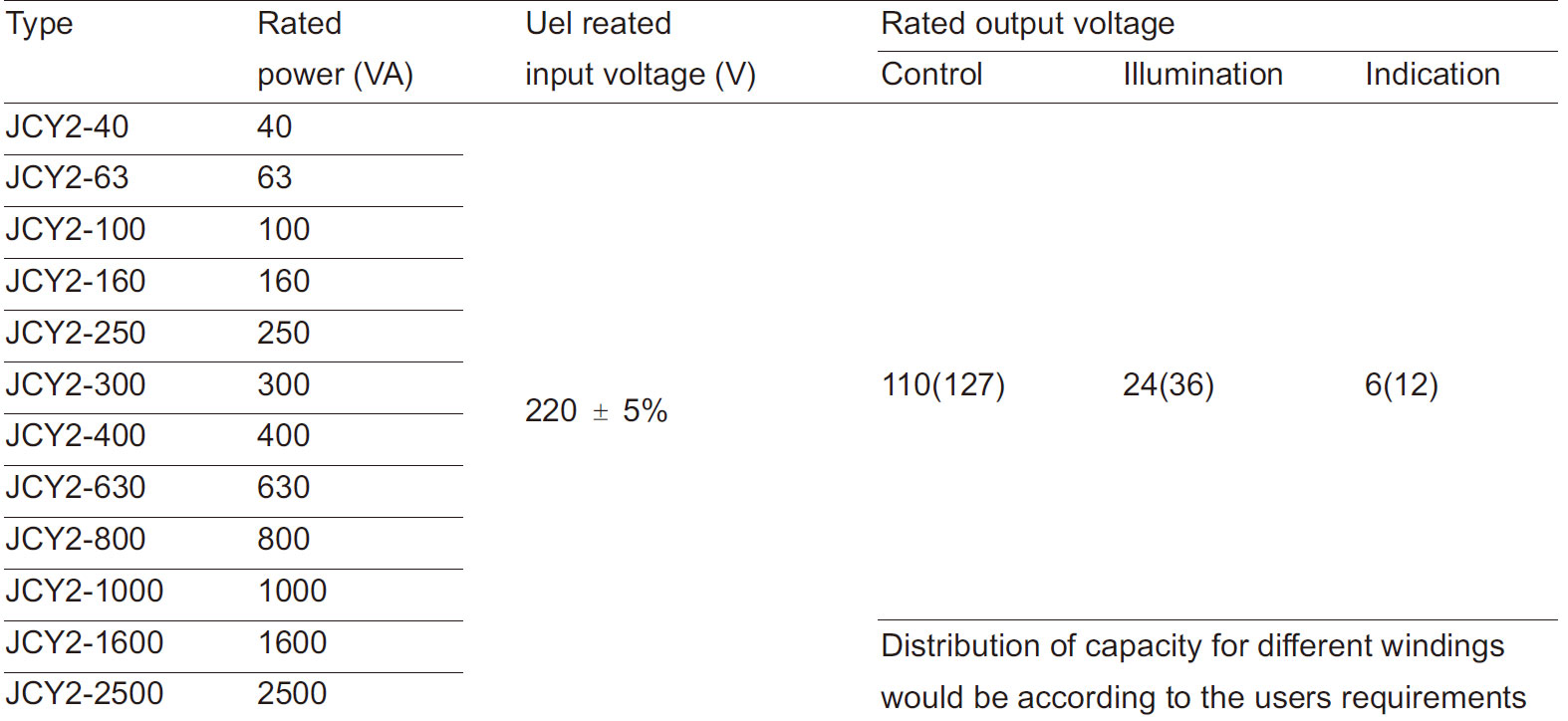Click the rated power value 630
Viewport: 1568px width, 721px height.
pos(284,488)
